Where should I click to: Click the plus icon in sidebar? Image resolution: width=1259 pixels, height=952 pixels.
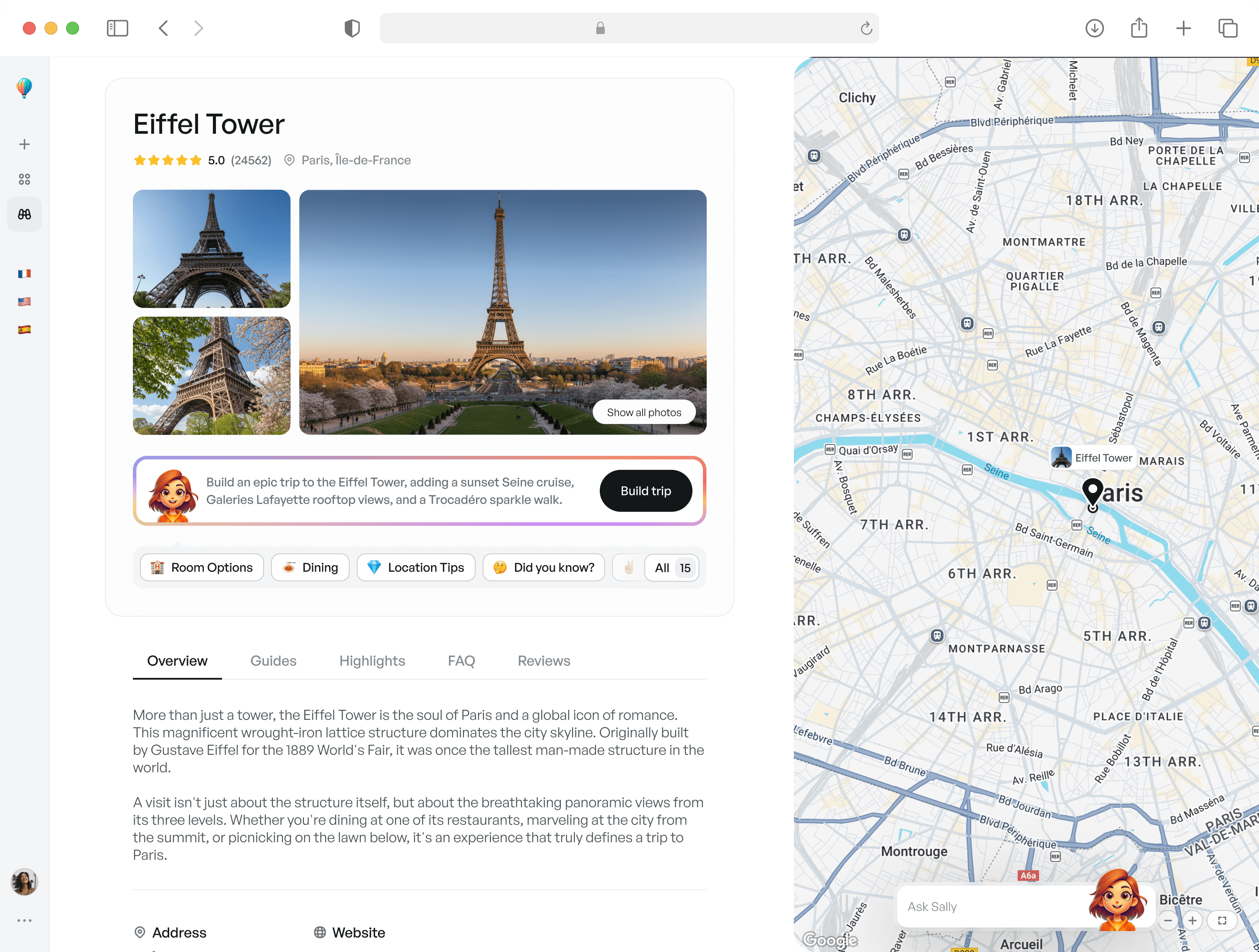click(24, 144)
